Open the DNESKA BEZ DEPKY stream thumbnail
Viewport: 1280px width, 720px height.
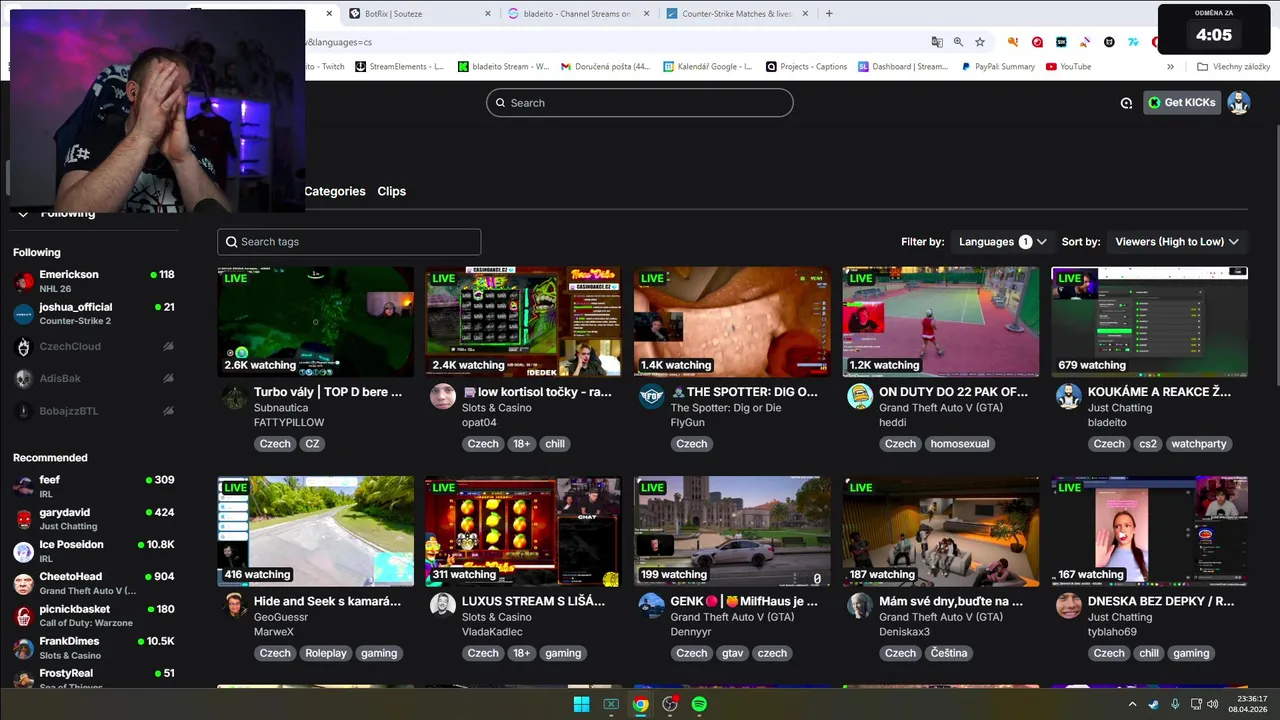[x=1149, y=531]
